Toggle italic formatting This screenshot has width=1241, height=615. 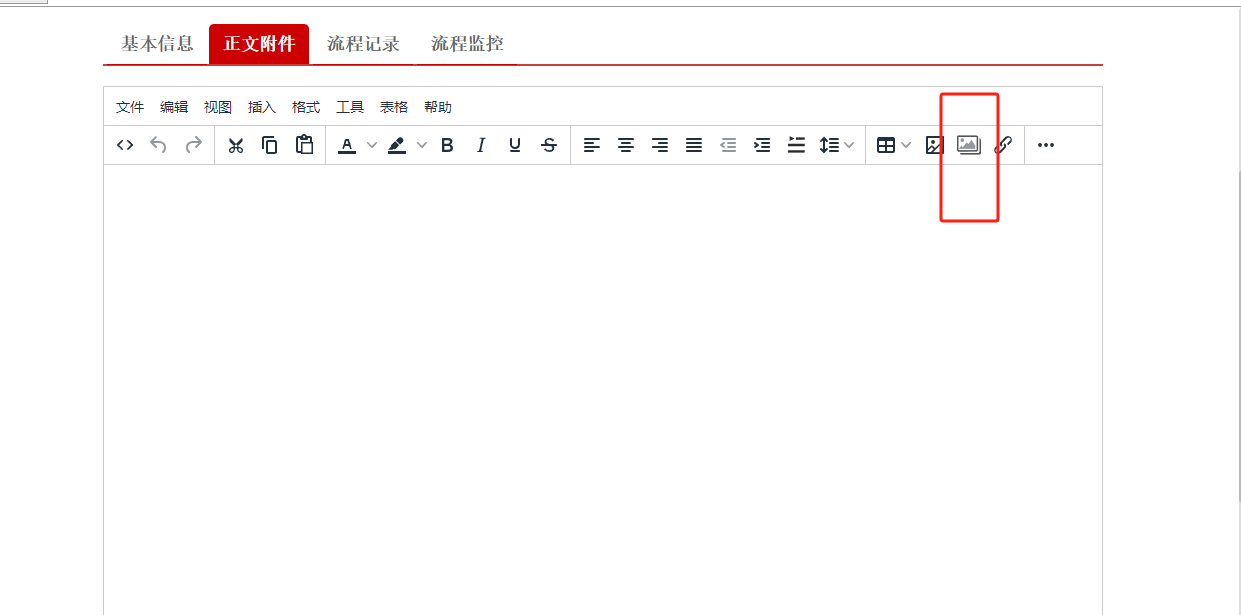coord(481,145)
